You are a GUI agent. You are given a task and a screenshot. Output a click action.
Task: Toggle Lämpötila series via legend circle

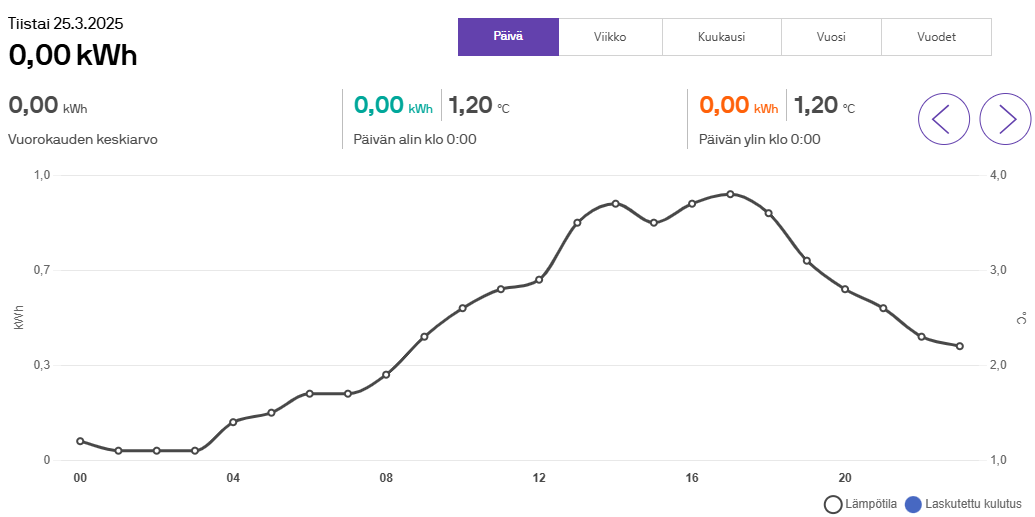click(x=832, y=505)
